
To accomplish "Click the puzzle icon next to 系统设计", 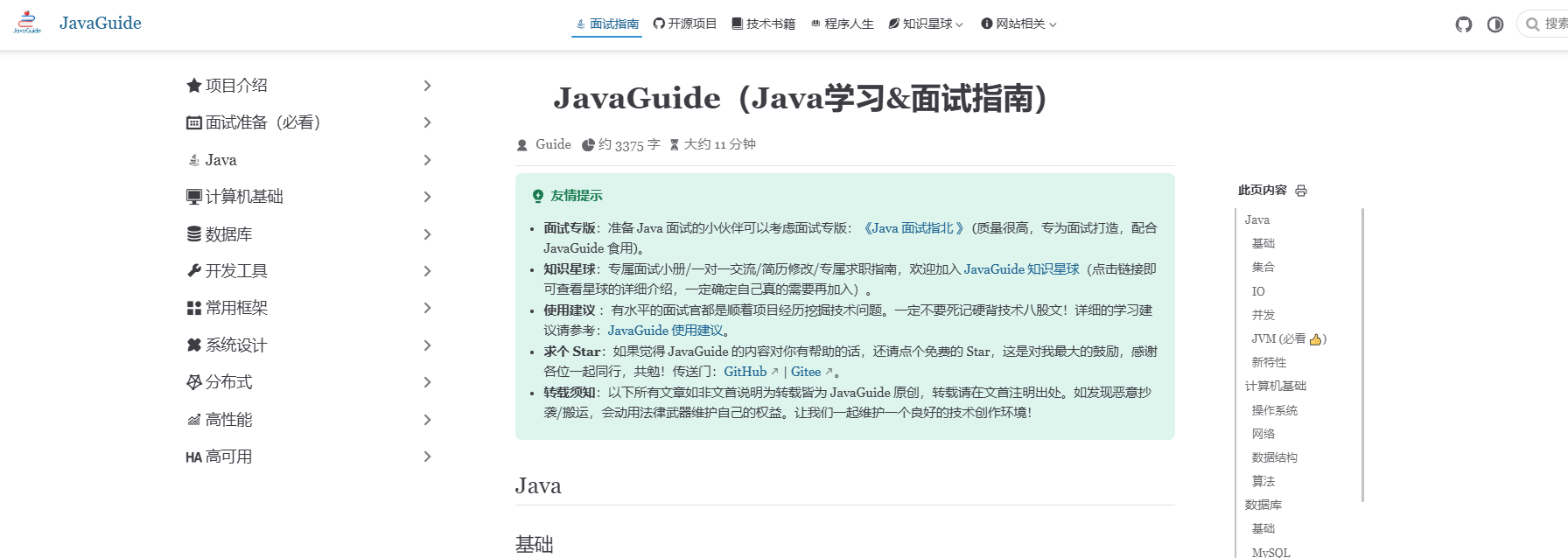I will click(194, 345).
